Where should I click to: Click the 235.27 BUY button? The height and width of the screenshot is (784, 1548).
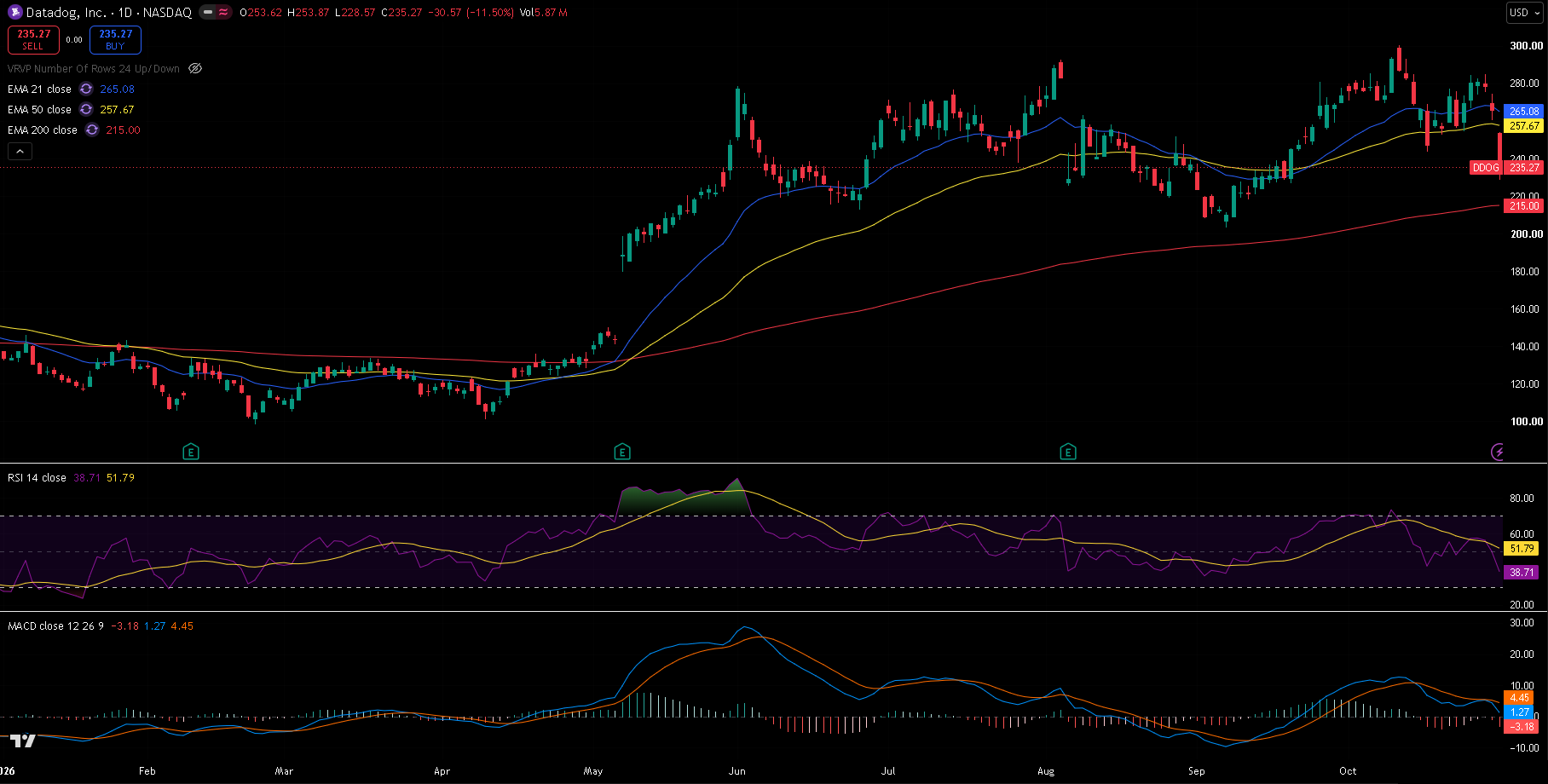[115, 40]
